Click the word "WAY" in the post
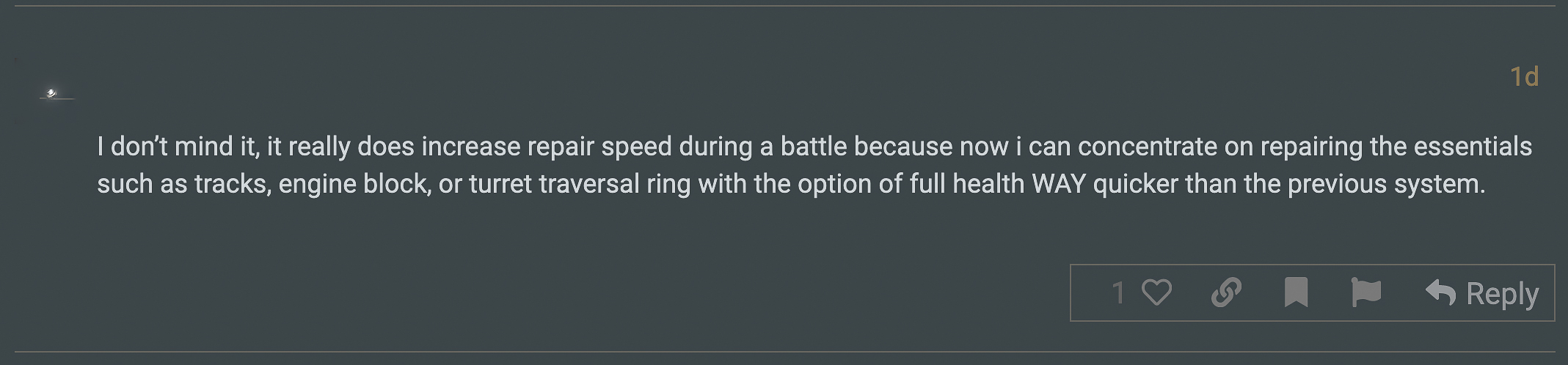1568x365 pixels. click(x=1058, y=184)
